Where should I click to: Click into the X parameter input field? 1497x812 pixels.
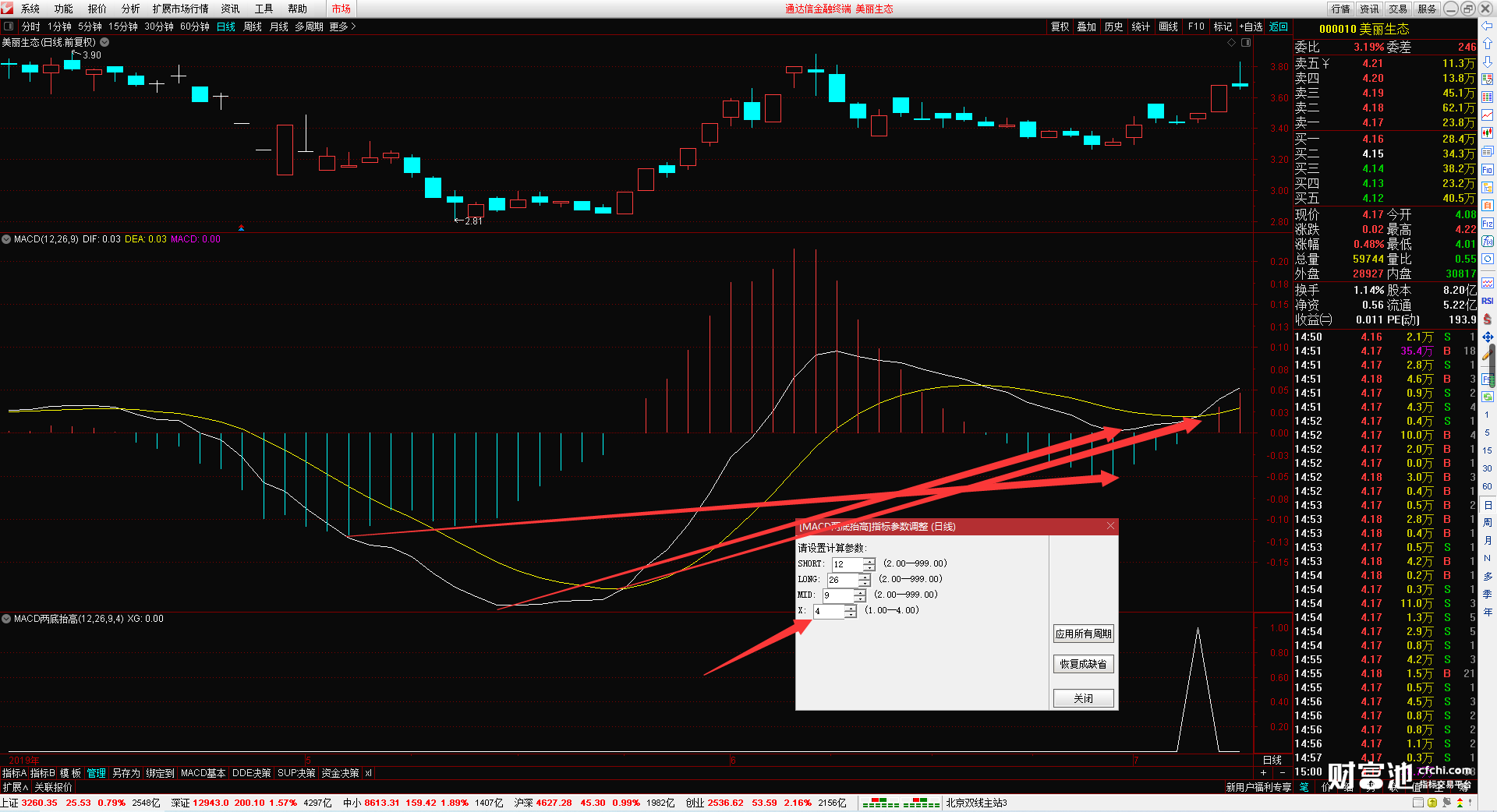click(x=829, y=611)
